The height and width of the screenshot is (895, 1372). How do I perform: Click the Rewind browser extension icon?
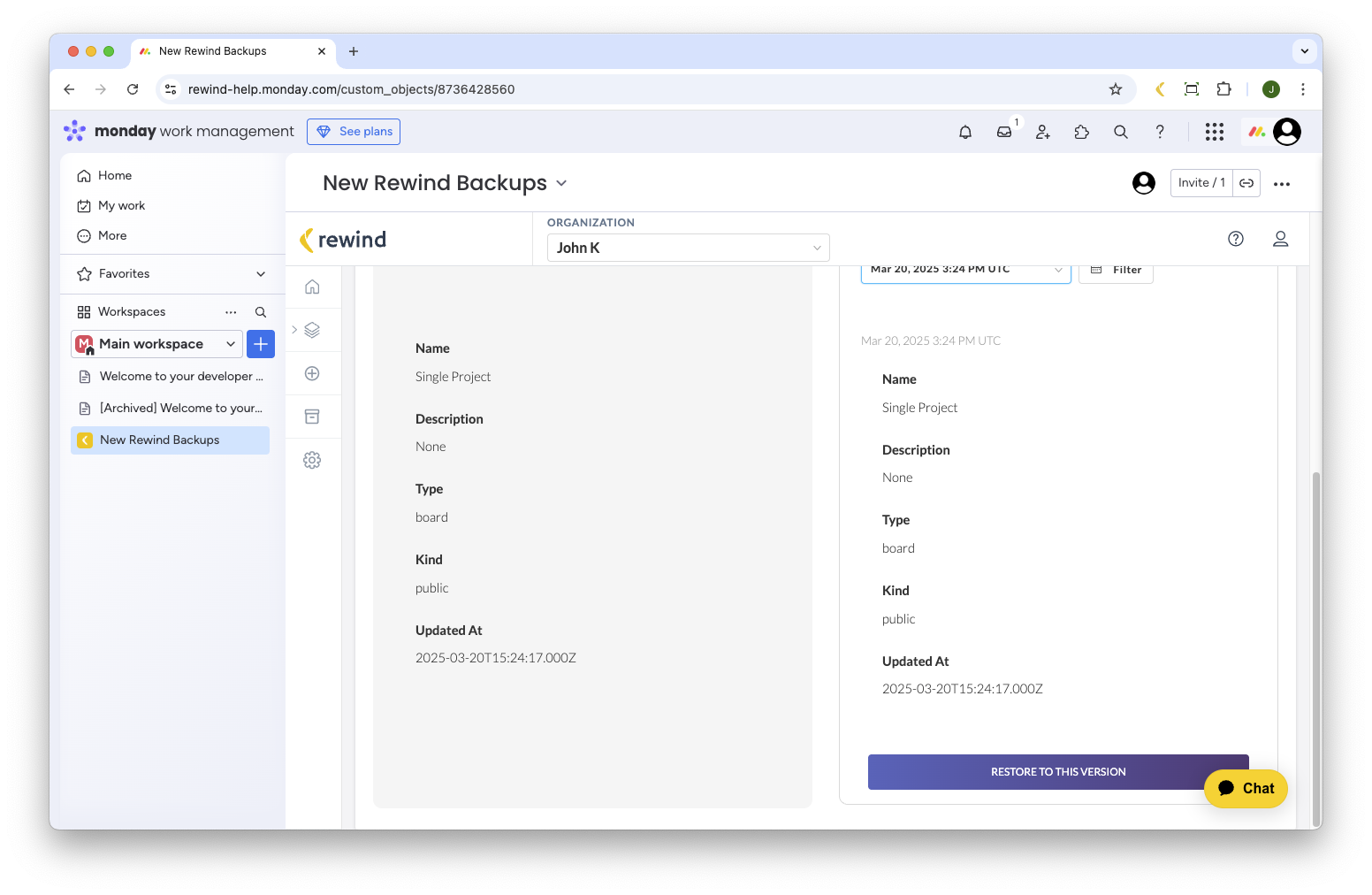(1160, 89)
